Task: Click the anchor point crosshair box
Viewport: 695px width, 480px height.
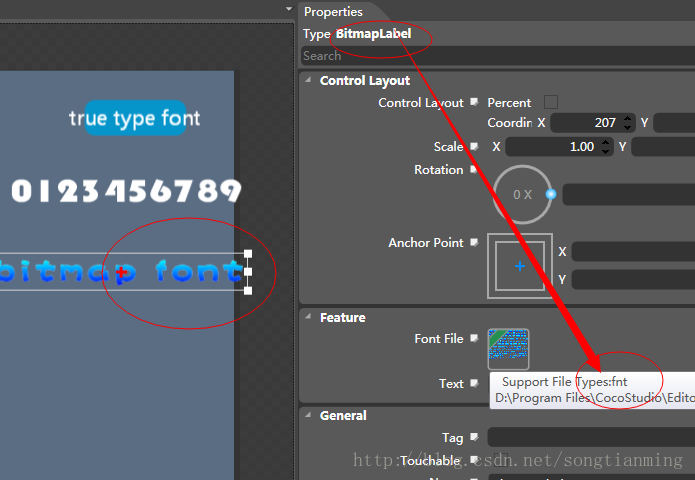Action: pos(520,267)
